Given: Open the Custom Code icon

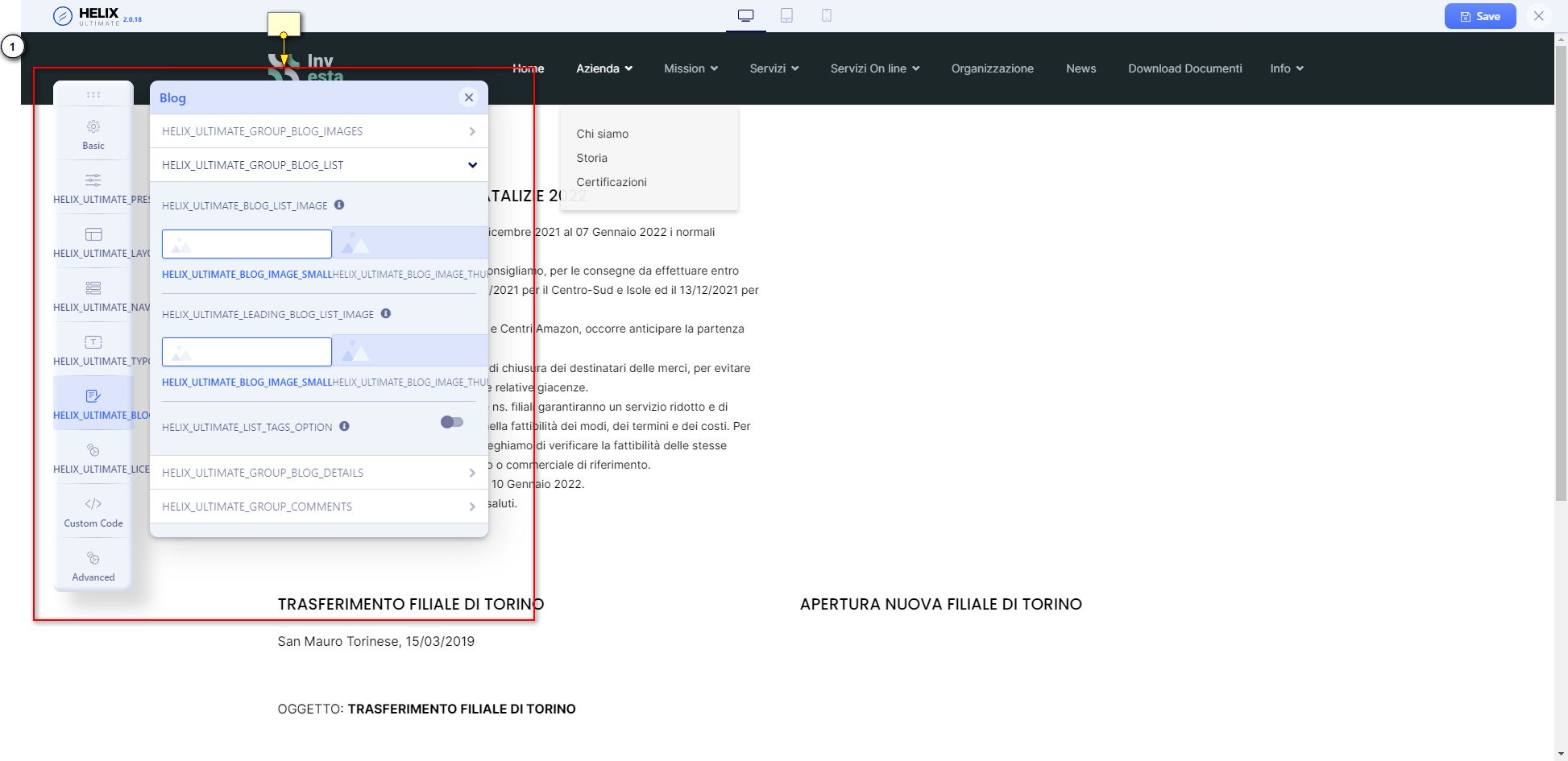Looking at the screenshot, I should coord(93,504).
